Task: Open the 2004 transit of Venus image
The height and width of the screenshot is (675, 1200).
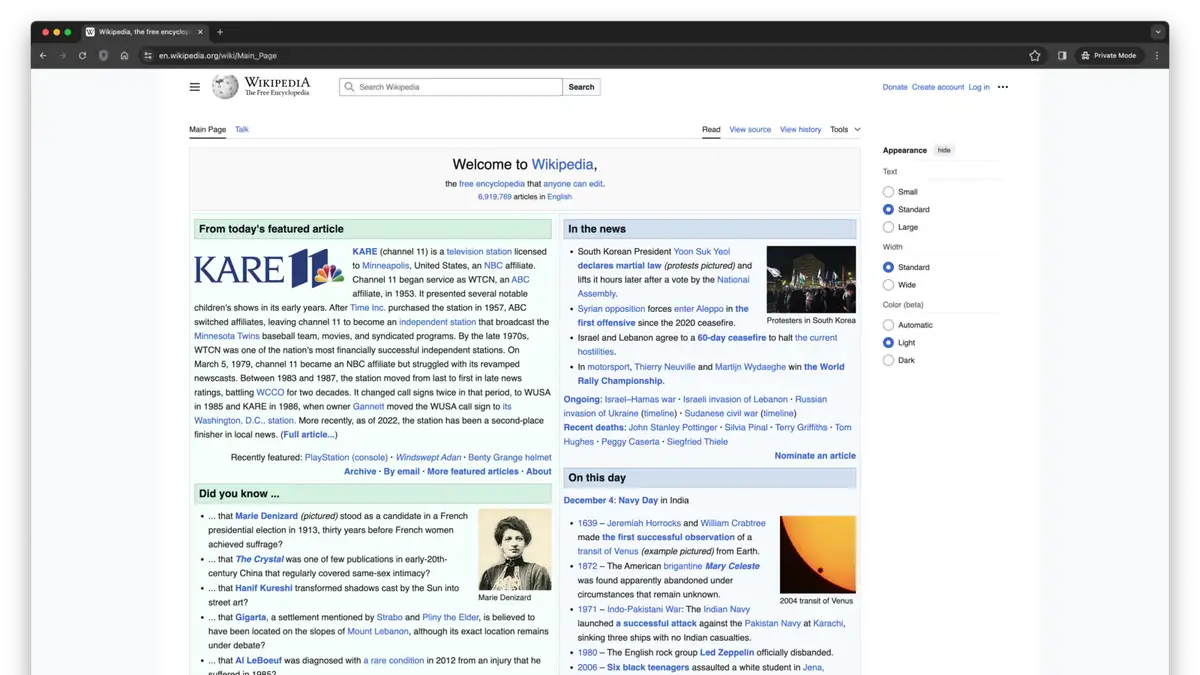Action: coord(818,555)
